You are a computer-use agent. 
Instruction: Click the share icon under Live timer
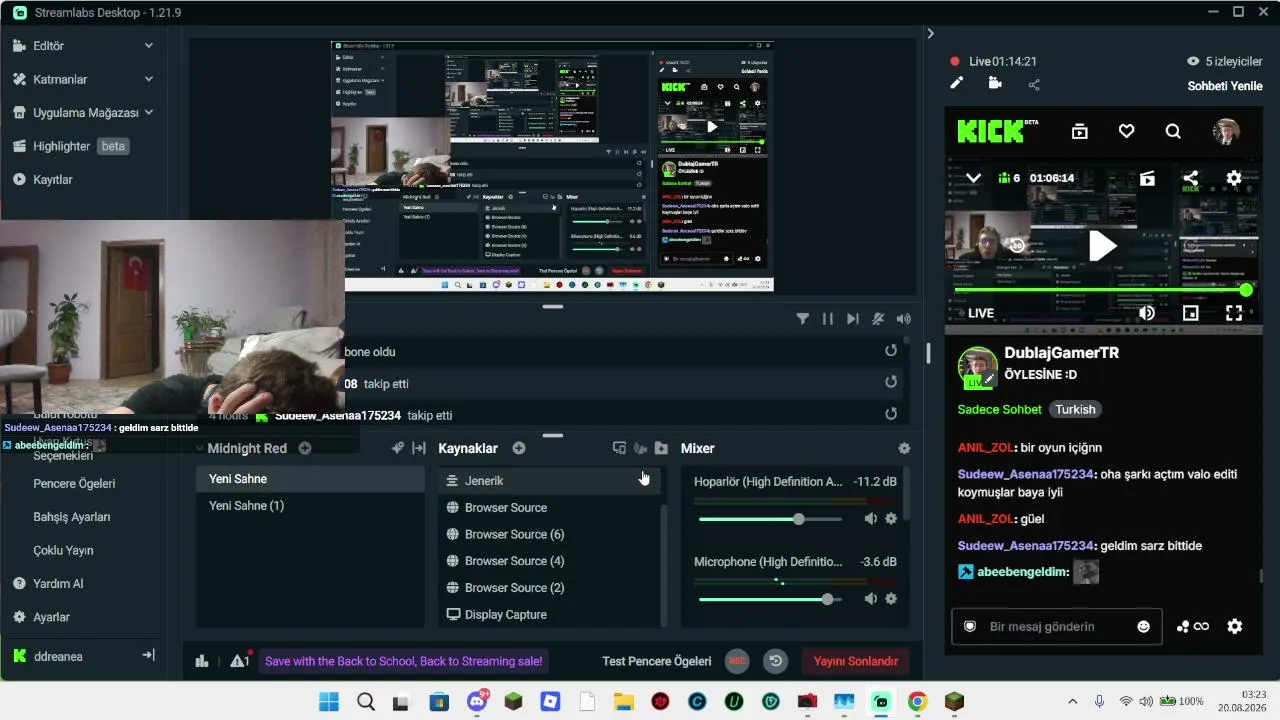pos(1034,84)
